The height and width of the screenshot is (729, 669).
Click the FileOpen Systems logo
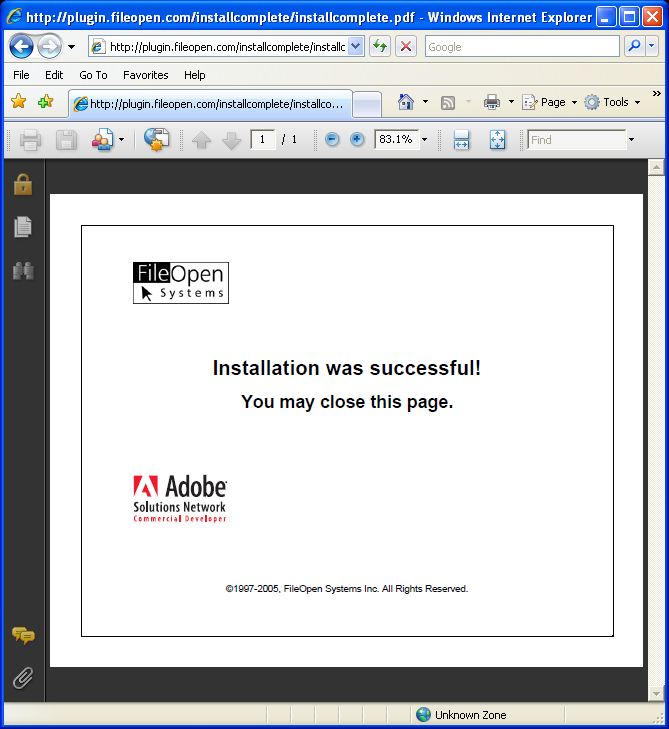pyautogui.click(x=181, y=283)
